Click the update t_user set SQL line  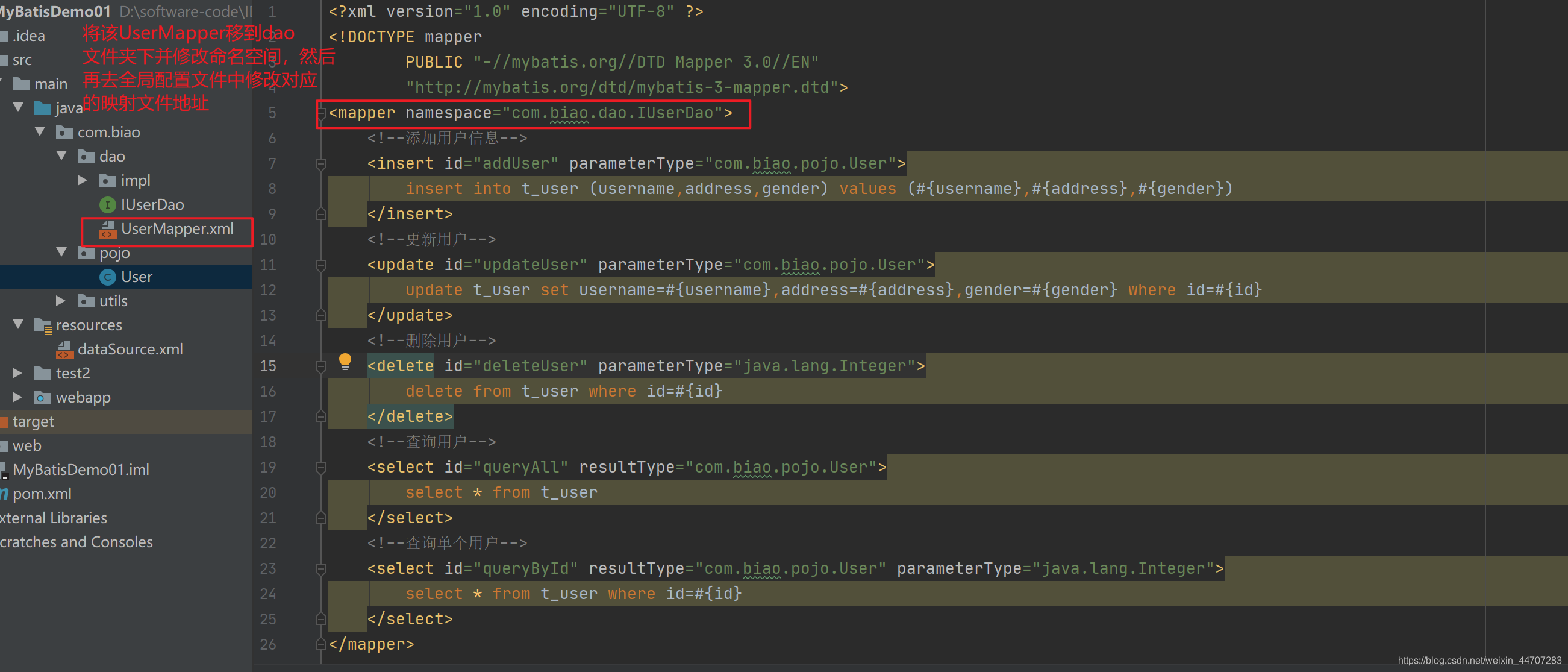(834, 290)
